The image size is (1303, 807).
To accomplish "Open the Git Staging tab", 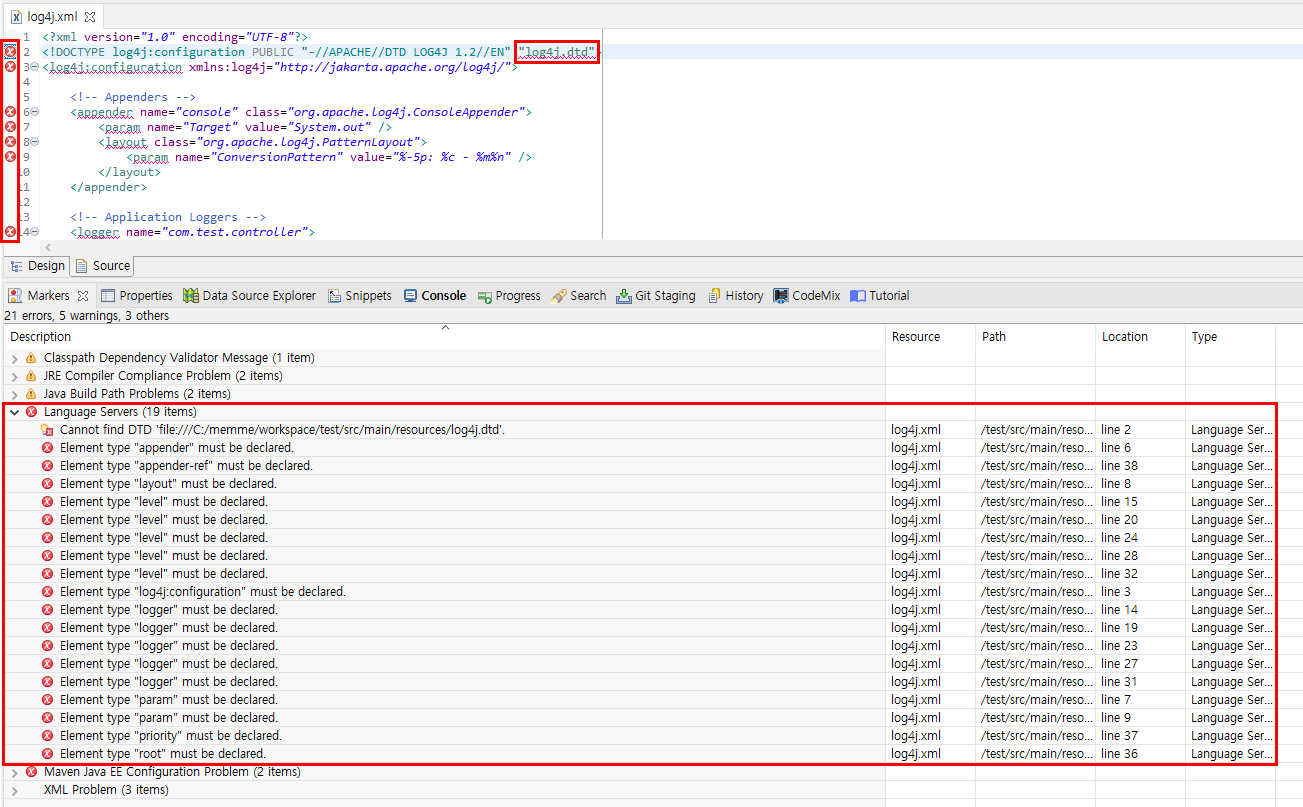I will [x=656, y=296].
